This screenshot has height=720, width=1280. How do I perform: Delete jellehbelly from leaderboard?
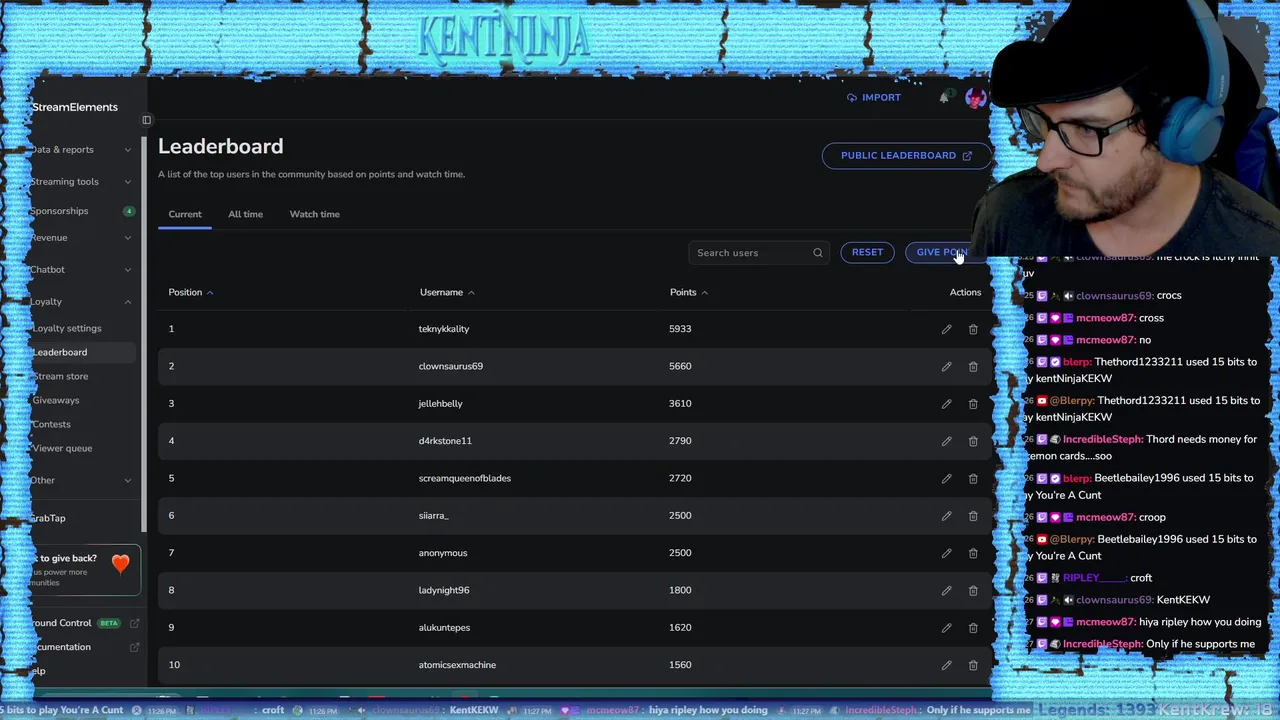pos(973,404)
